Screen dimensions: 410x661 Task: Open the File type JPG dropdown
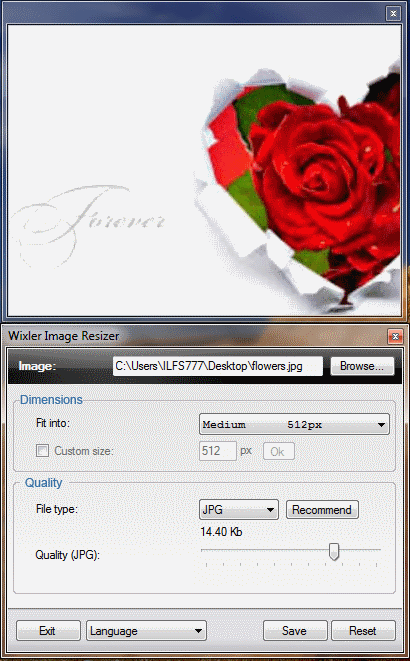click(x=238, y=510)
